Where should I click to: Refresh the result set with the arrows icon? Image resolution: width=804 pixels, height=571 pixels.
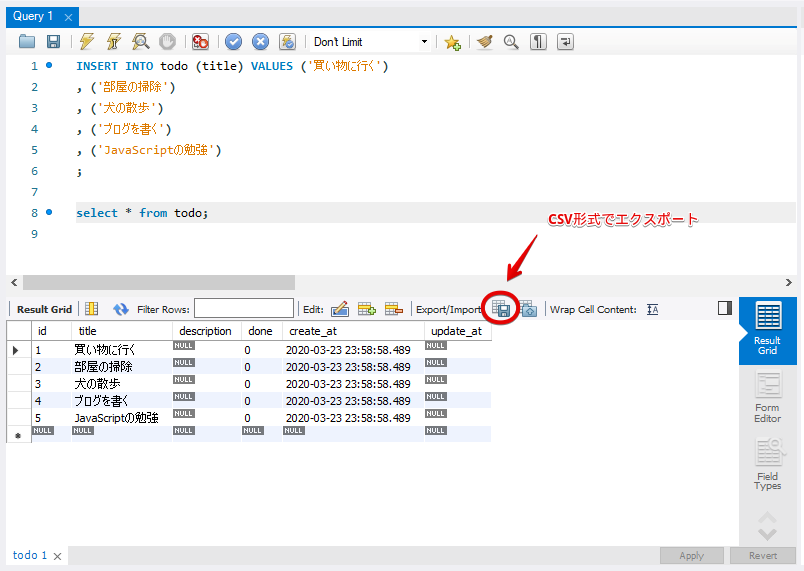(x=120, y=309)
